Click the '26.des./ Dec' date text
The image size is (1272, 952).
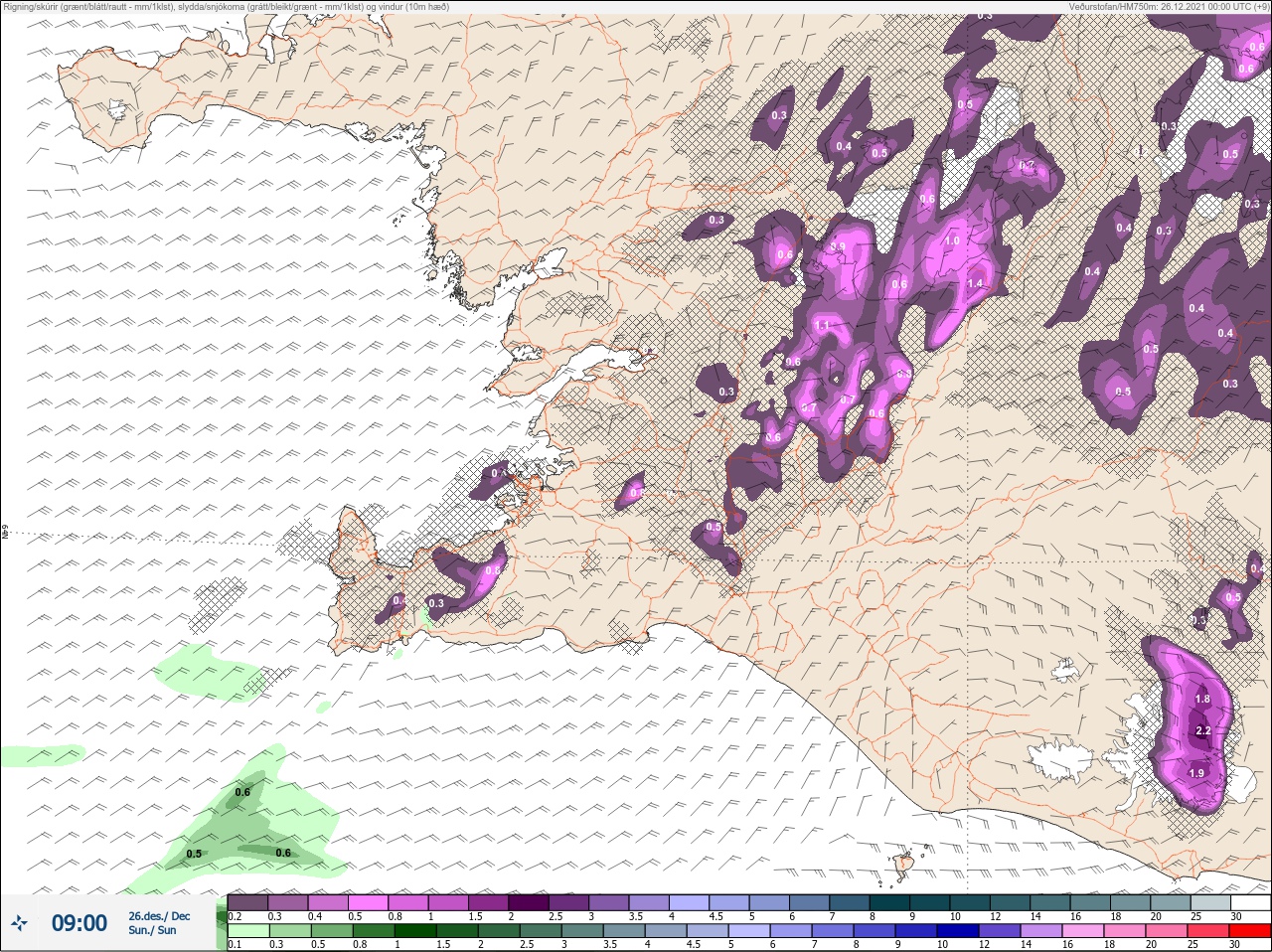(x=159, y=916)
